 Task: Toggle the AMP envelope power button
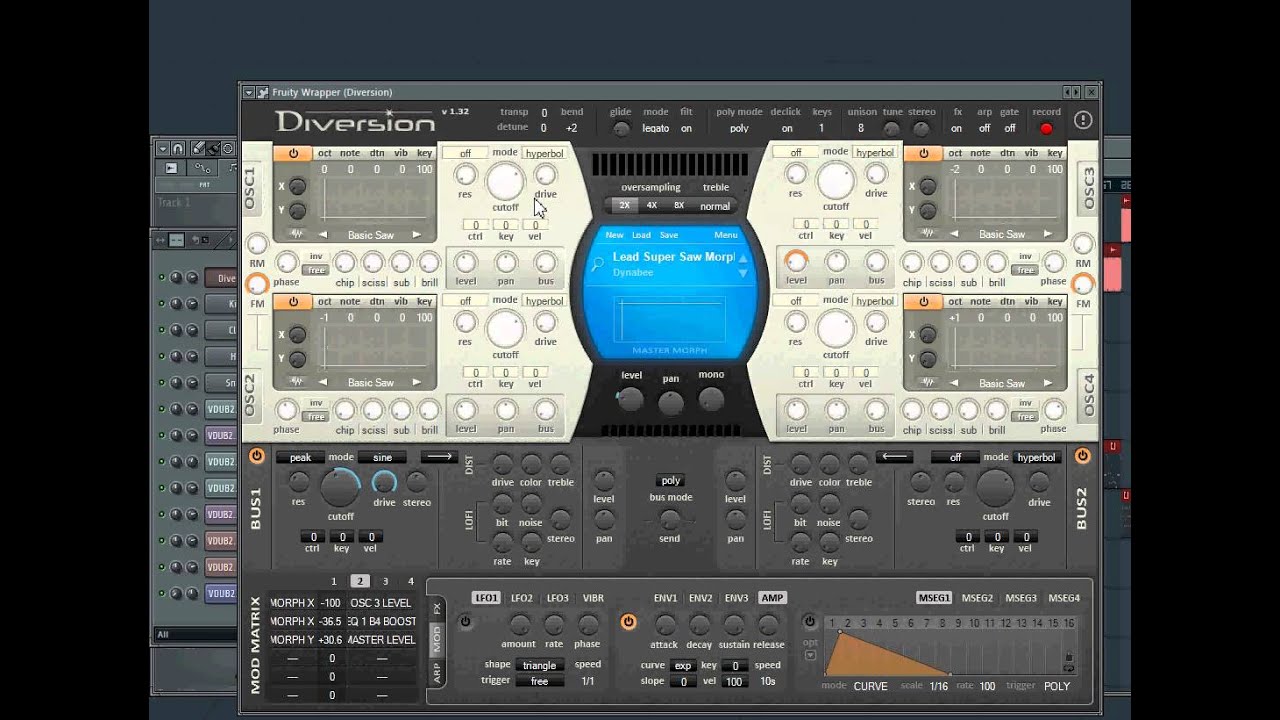click(x=628, y=622)
